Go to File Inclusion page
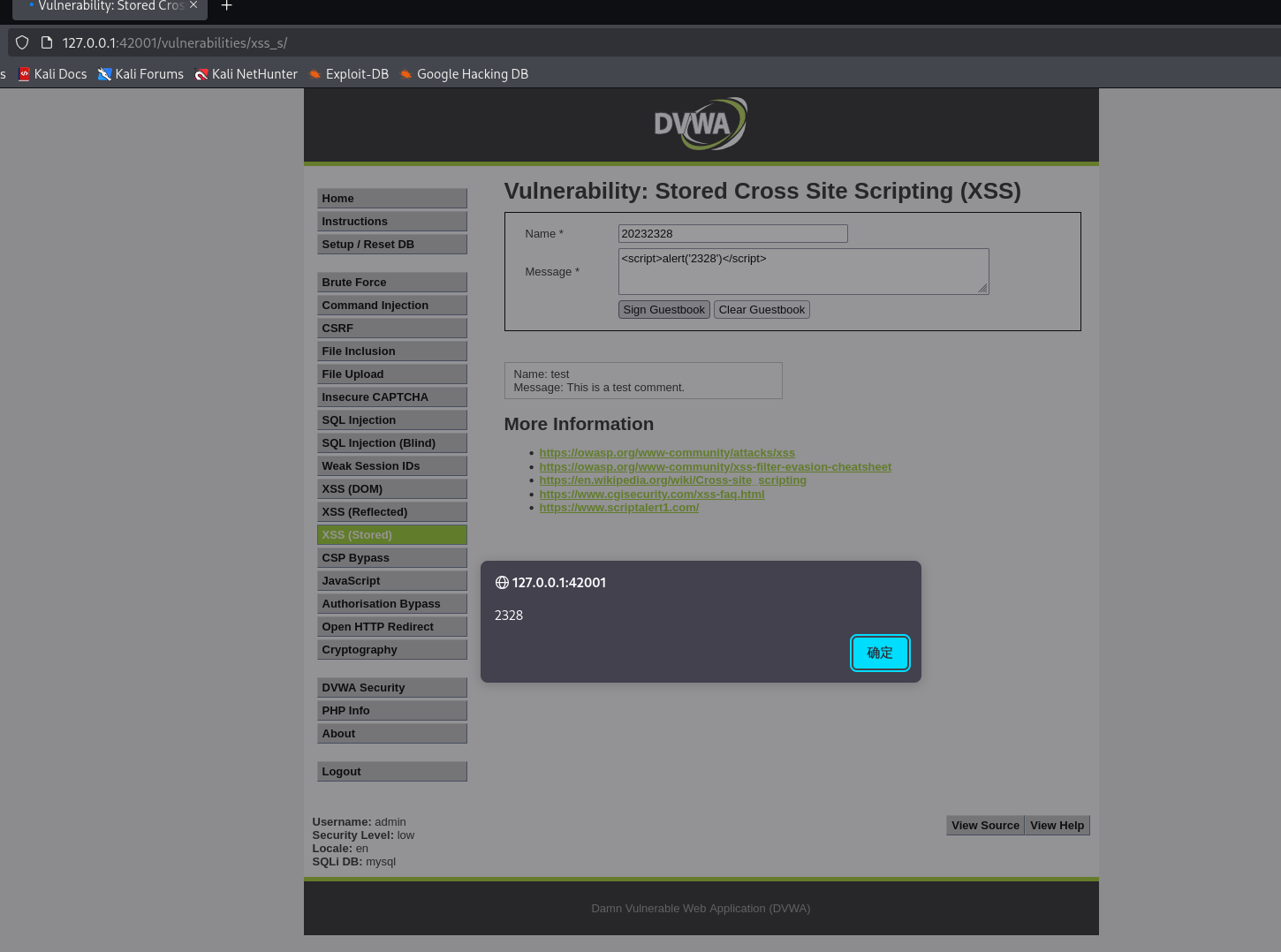The image size is (1281, 952). [x=391, y=351]
